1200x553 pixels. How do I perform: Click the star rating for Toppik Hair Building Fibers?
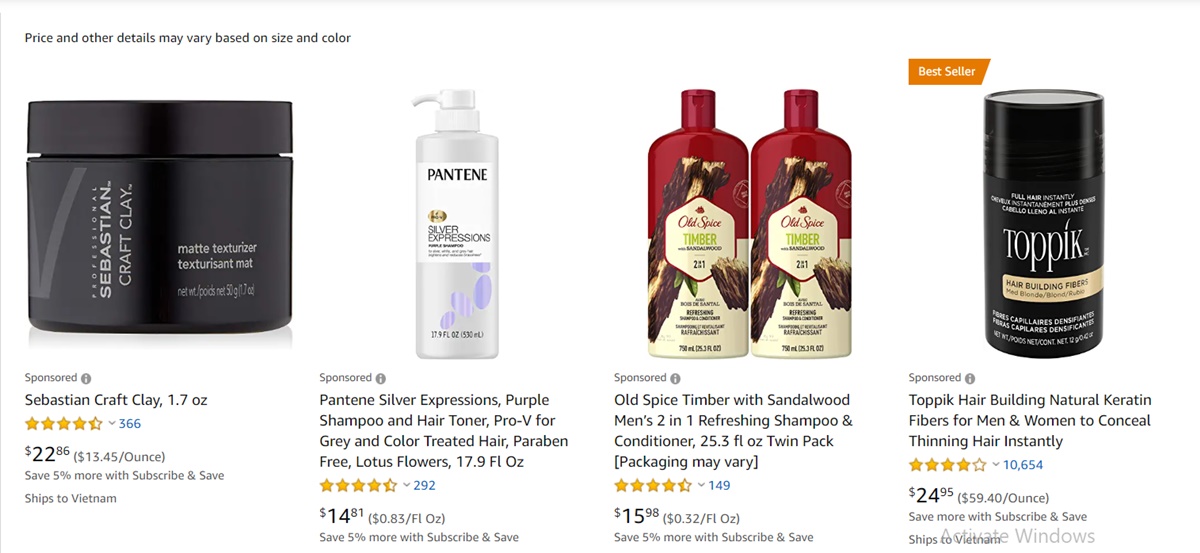coord(947,465)
